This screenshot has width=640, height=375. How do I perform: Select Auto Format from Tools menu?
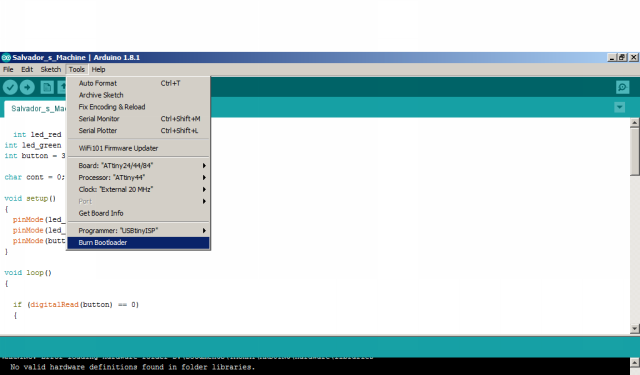[138, 83]
